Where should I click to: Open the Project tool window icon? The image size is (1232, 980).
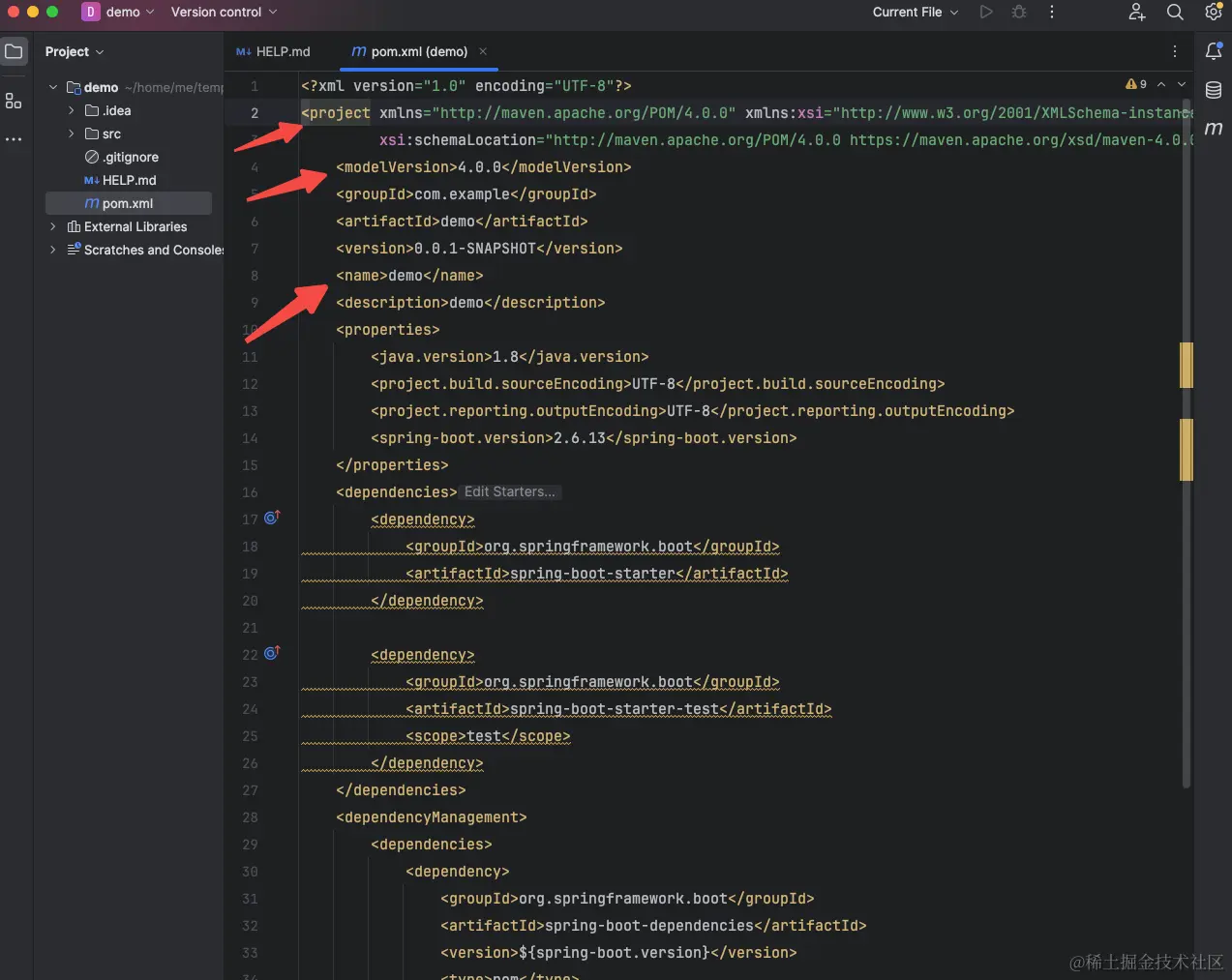(15, 51)
